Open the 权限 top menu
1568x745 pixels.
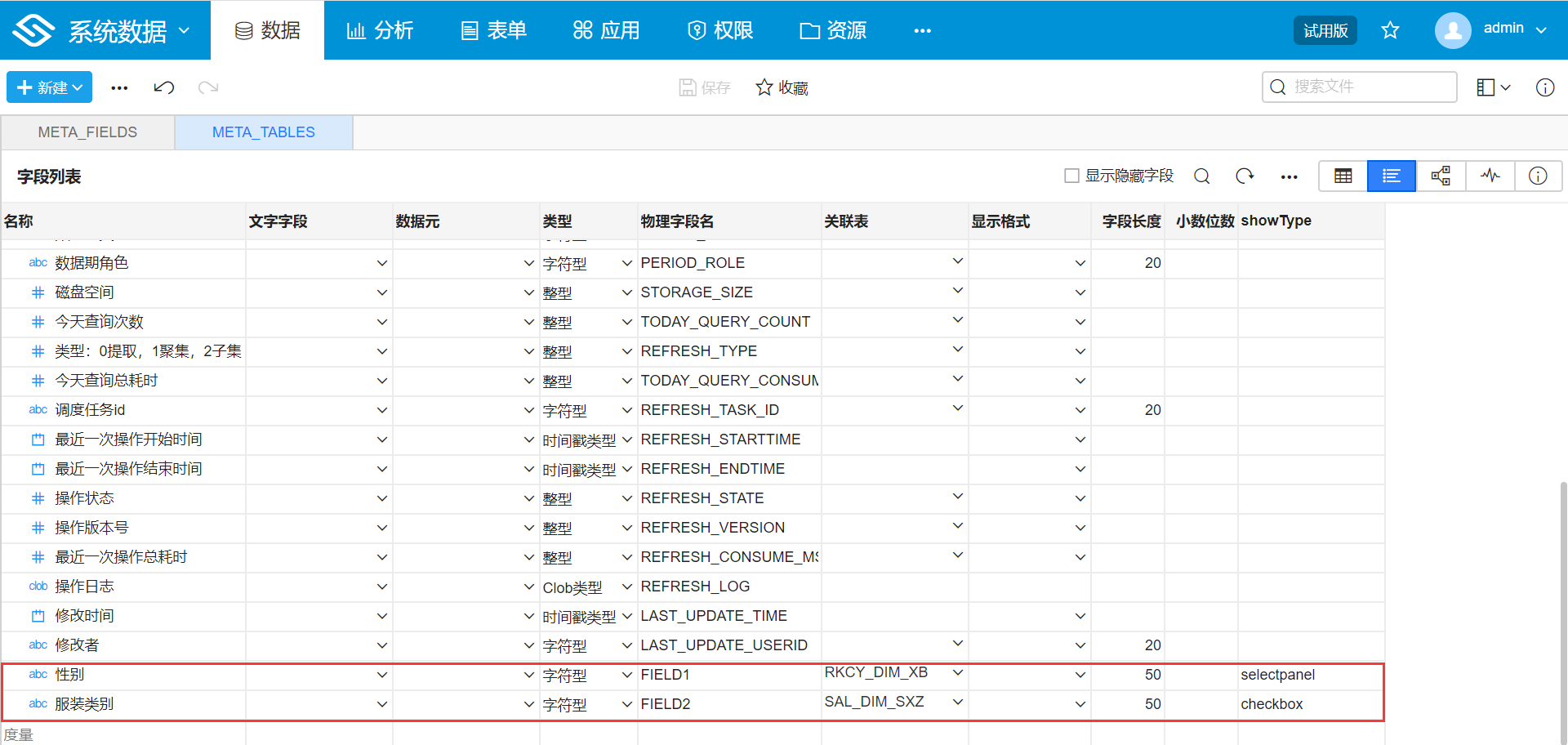[720, 30]
